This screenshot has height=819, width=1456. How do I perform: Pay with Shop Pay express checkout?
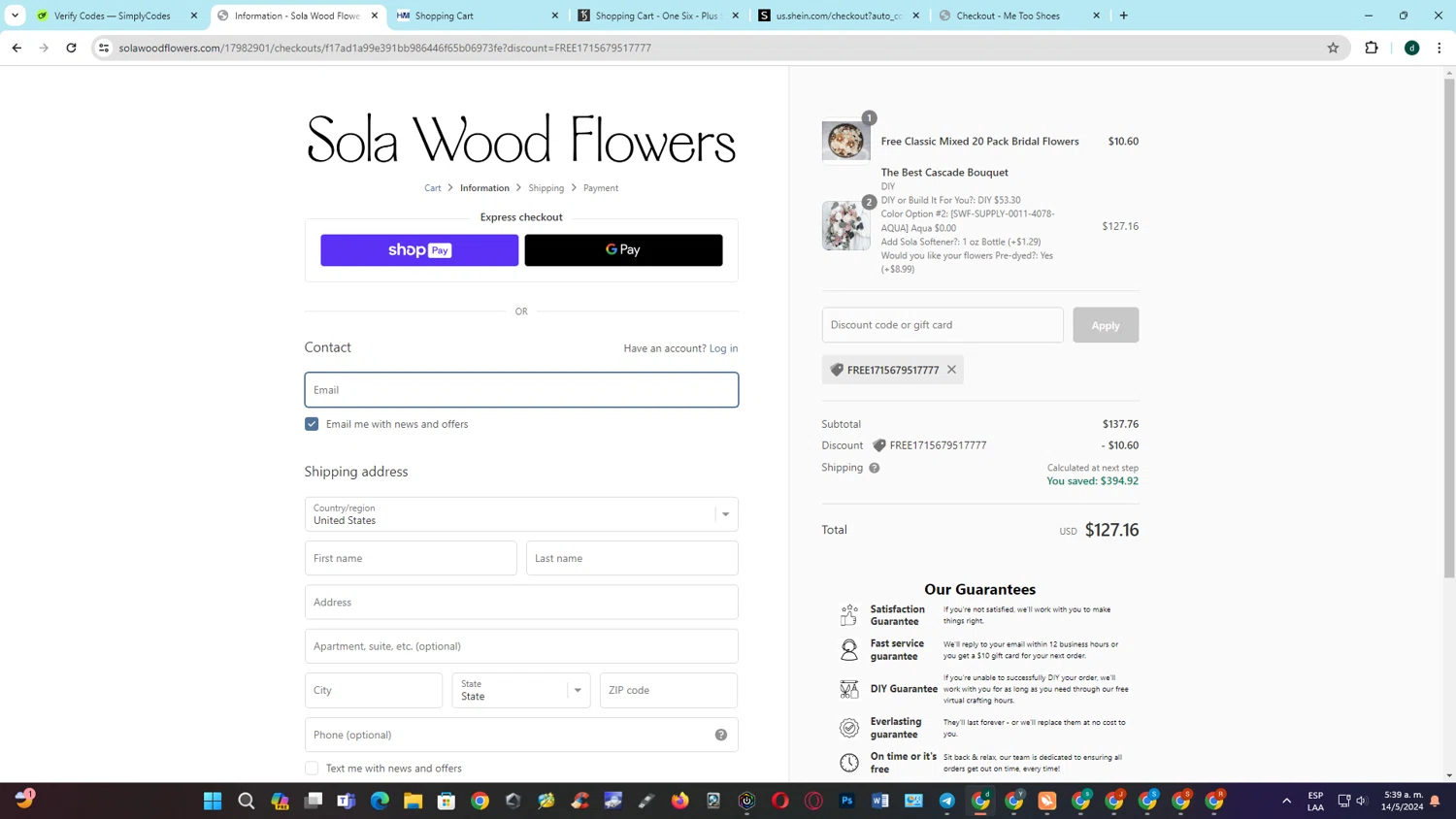click(x=419, y=250)
